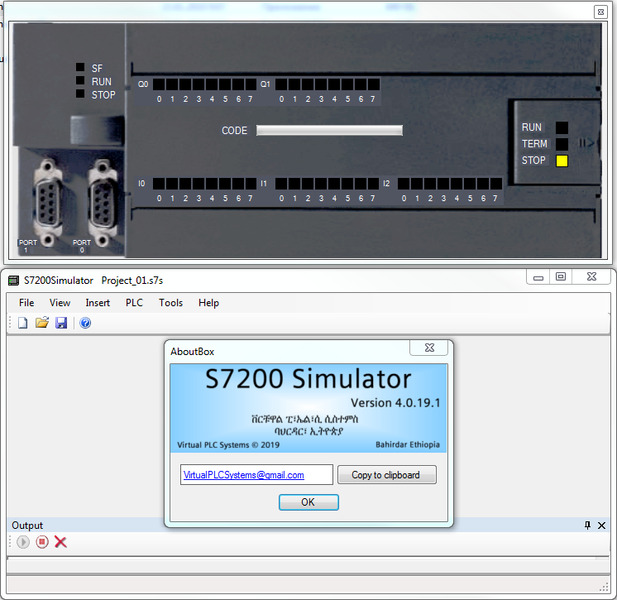Click the Version 4.0.19.1 text
Screen dimensions: 617x600
[x=395, y=402]
